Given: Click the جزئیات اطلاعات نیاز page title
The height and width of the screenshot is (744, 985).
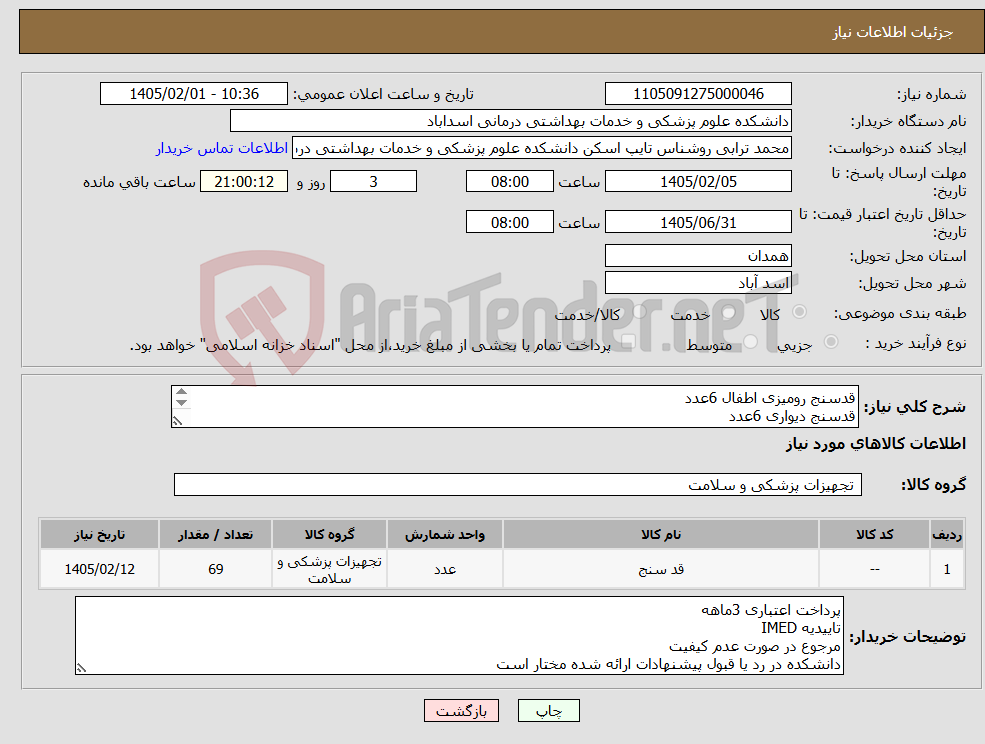Looking at the screenshot, I should click(893, 32).
